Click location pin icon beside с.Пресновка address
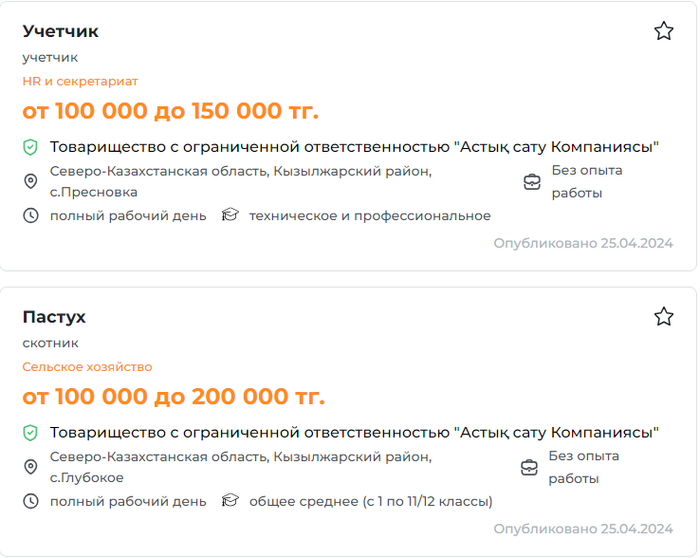Image resolution: width=700 pixels, height=558 pixels. (31, 181)
